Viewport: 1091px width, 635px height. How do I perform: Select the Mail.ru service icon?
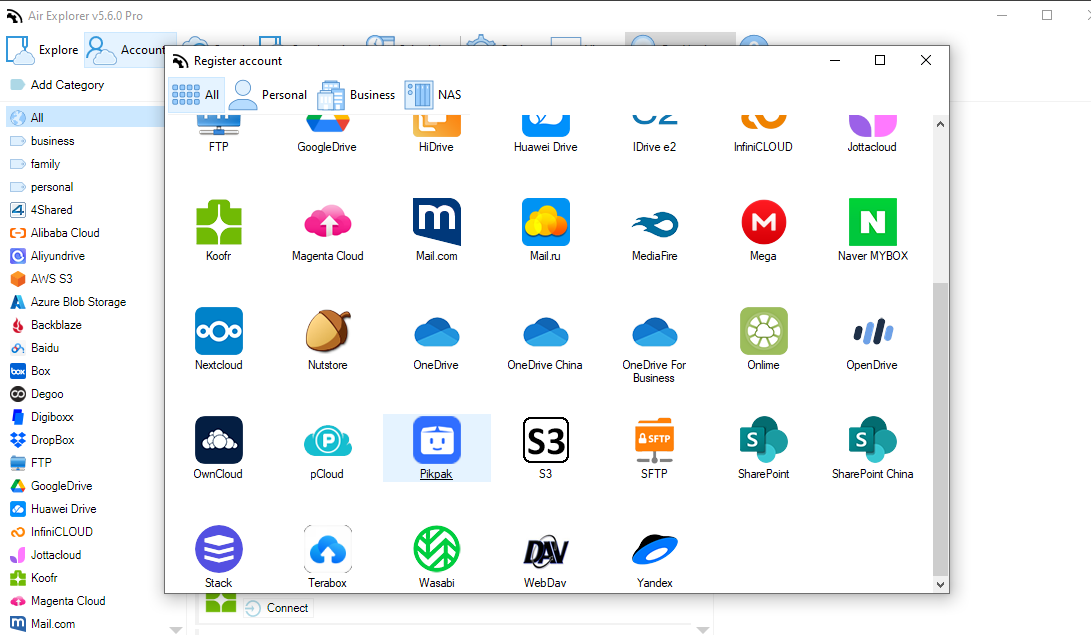point(545,222)
